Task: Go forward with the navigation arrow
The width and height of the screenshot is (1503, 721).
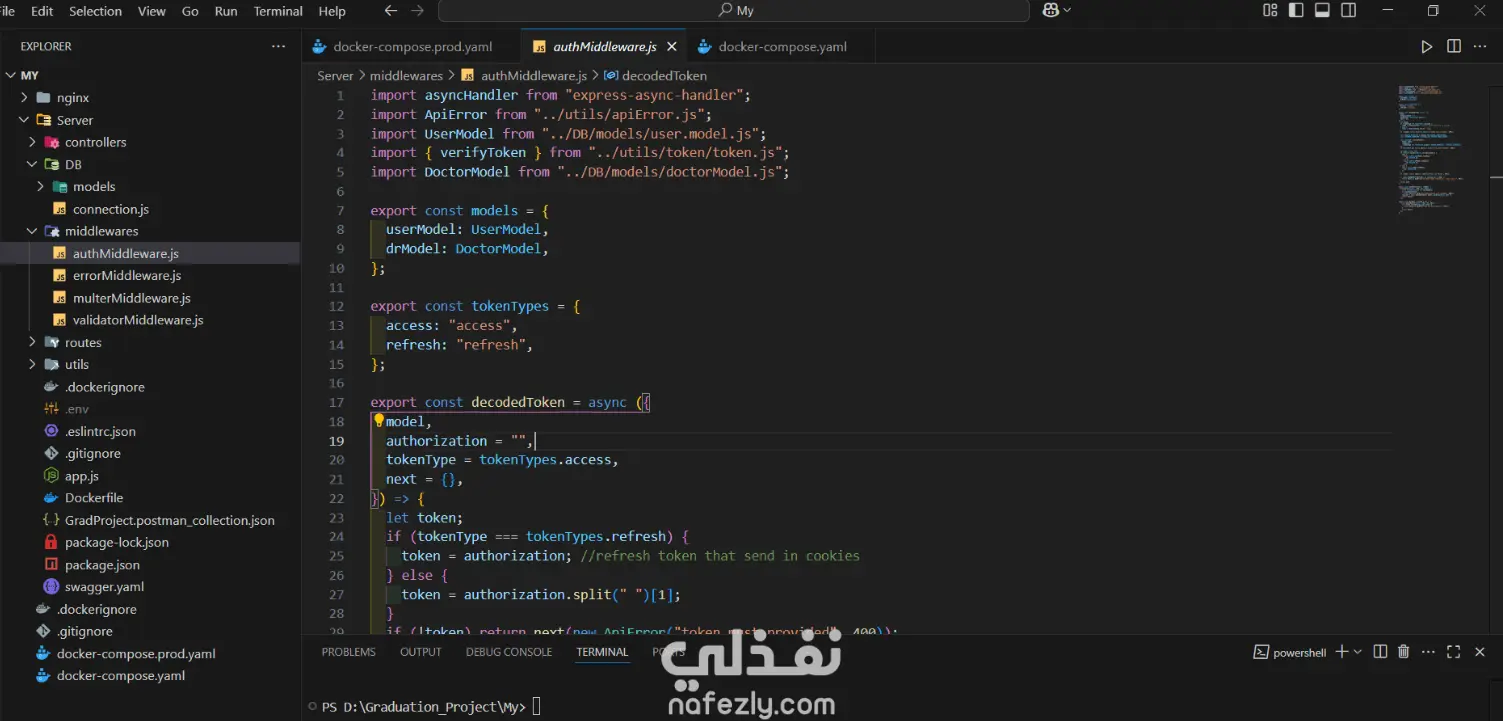Action: click(x=416, y=10)
